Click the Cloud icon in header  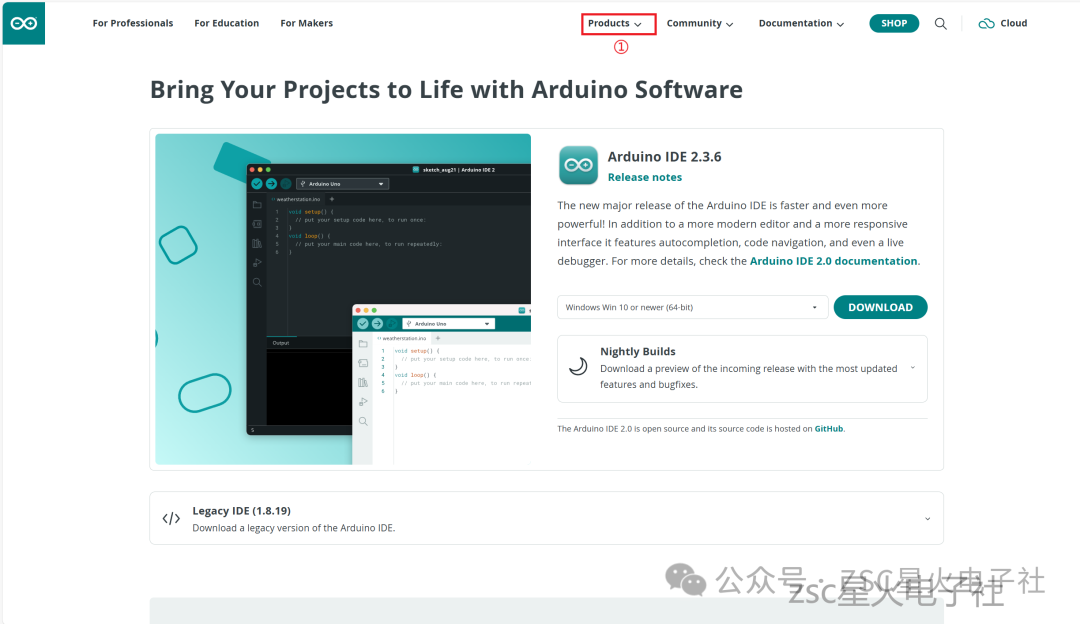[986, 23]
